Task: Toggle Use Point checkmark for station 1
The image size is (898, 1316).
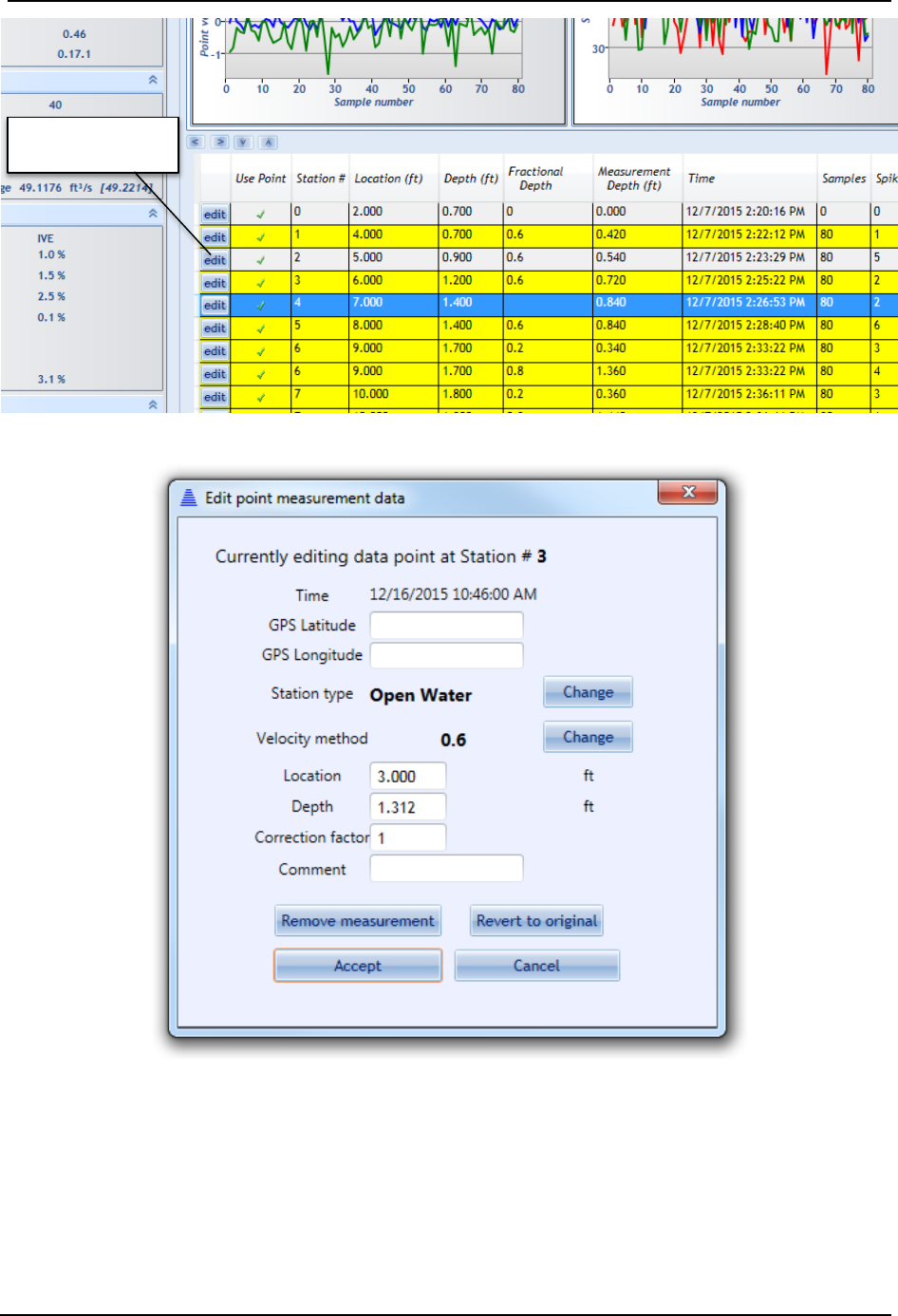Action: (x=261, y=236)
